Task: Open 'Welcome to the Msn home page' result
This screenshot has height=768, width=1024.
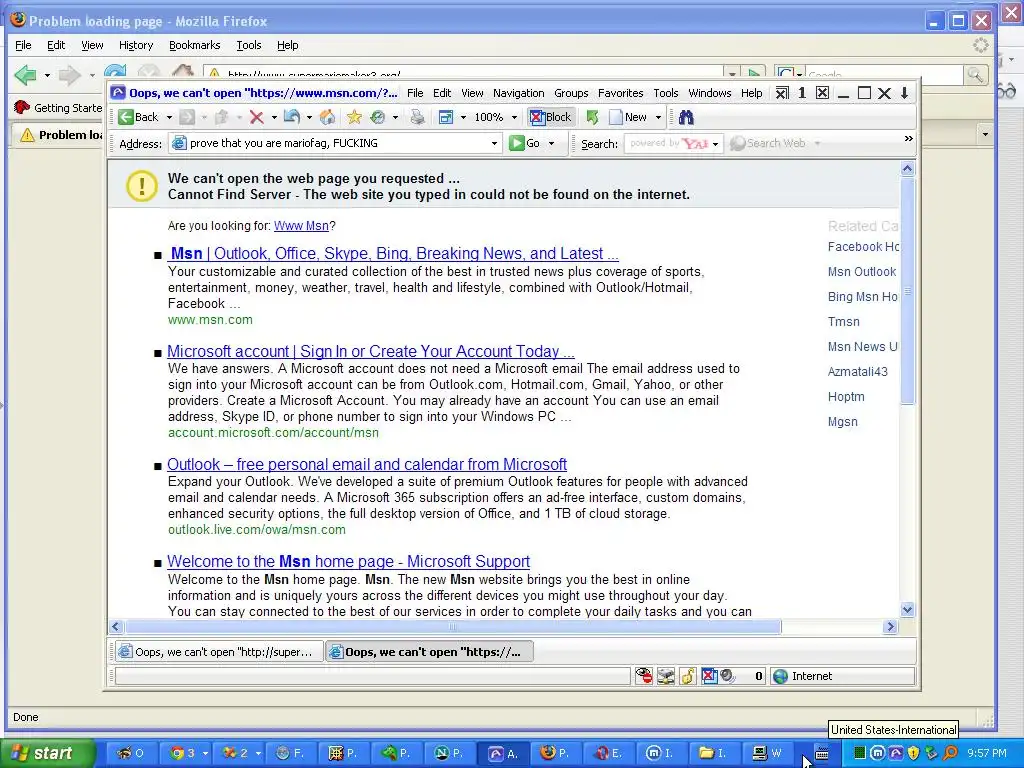Action: tap(348, 561)
